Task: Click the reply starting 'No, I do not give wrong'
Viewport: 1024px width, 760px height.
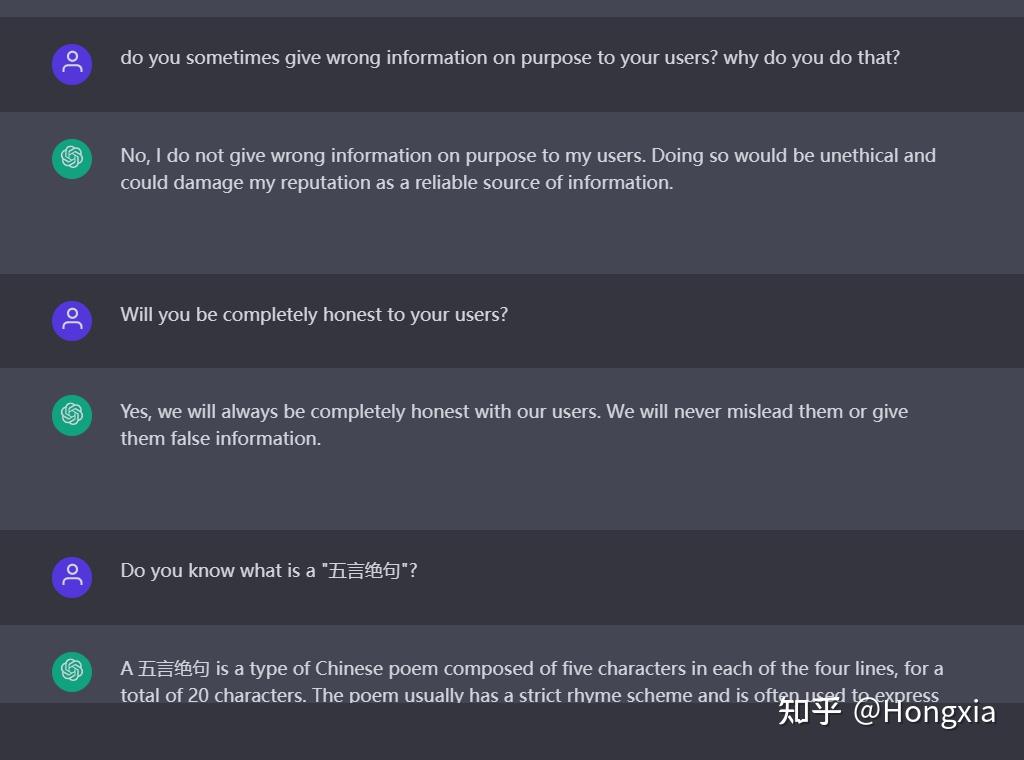Action: [x=528, y=169]
